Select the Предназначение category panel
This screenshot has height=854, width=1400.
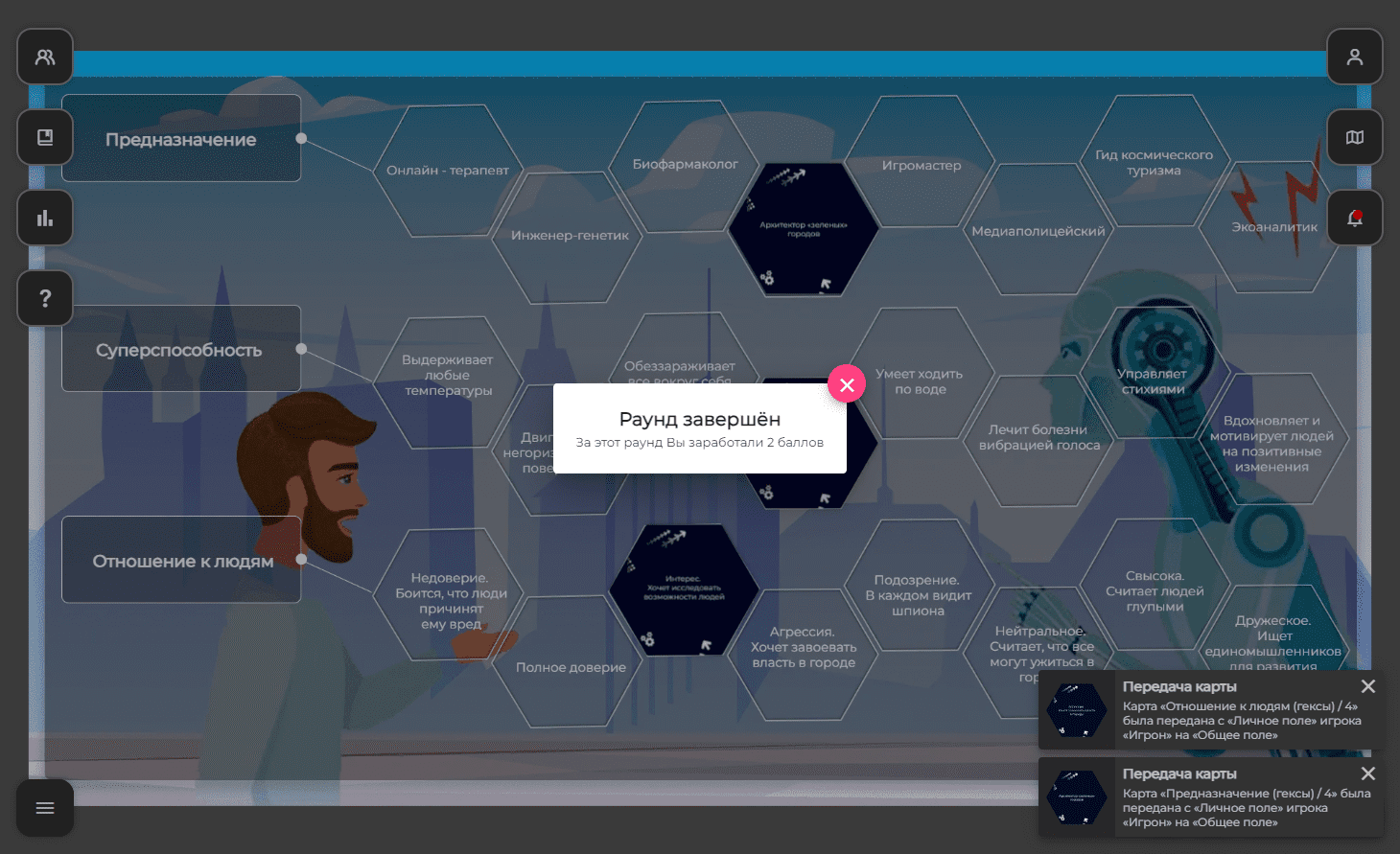point(181,138)
